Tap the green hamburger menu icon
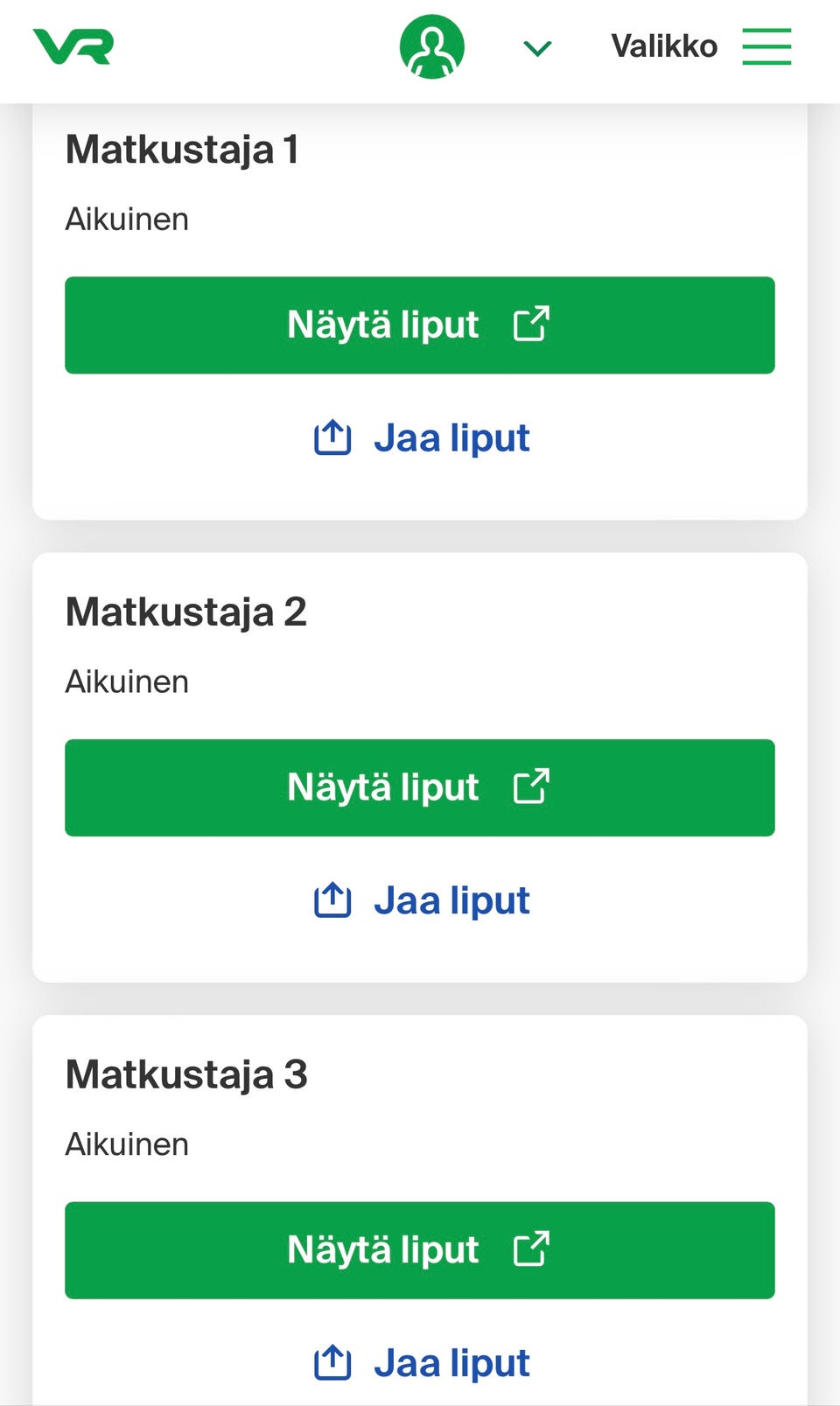840x1406 pixels. [x=766, y=46]
